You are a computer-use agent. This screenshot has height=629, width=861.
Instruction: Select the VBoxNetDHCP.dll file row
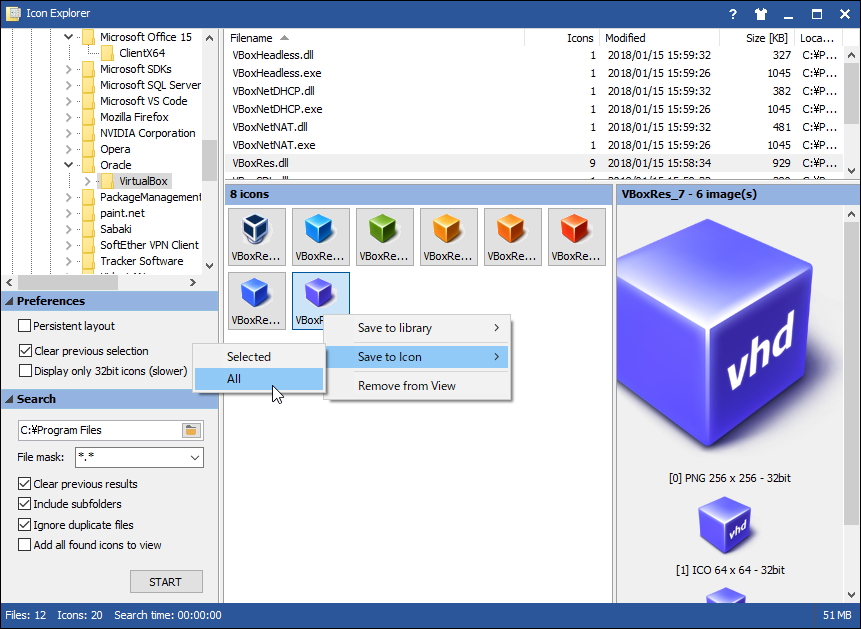pyautogui.click(x=534, y=91)
